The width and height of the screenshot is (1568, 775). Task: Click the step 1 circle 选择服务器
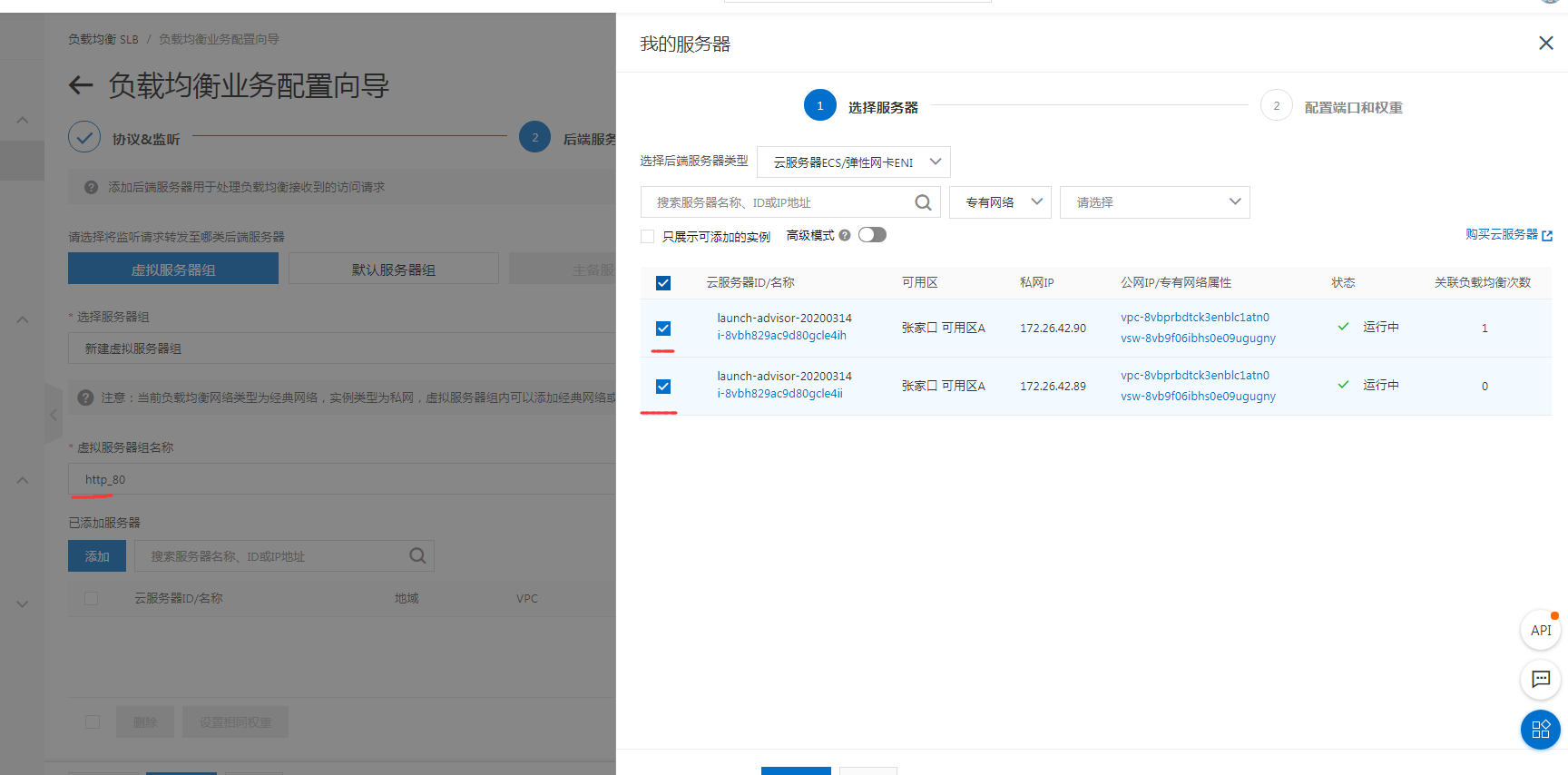pyautogui.click(x=820, y=105)
